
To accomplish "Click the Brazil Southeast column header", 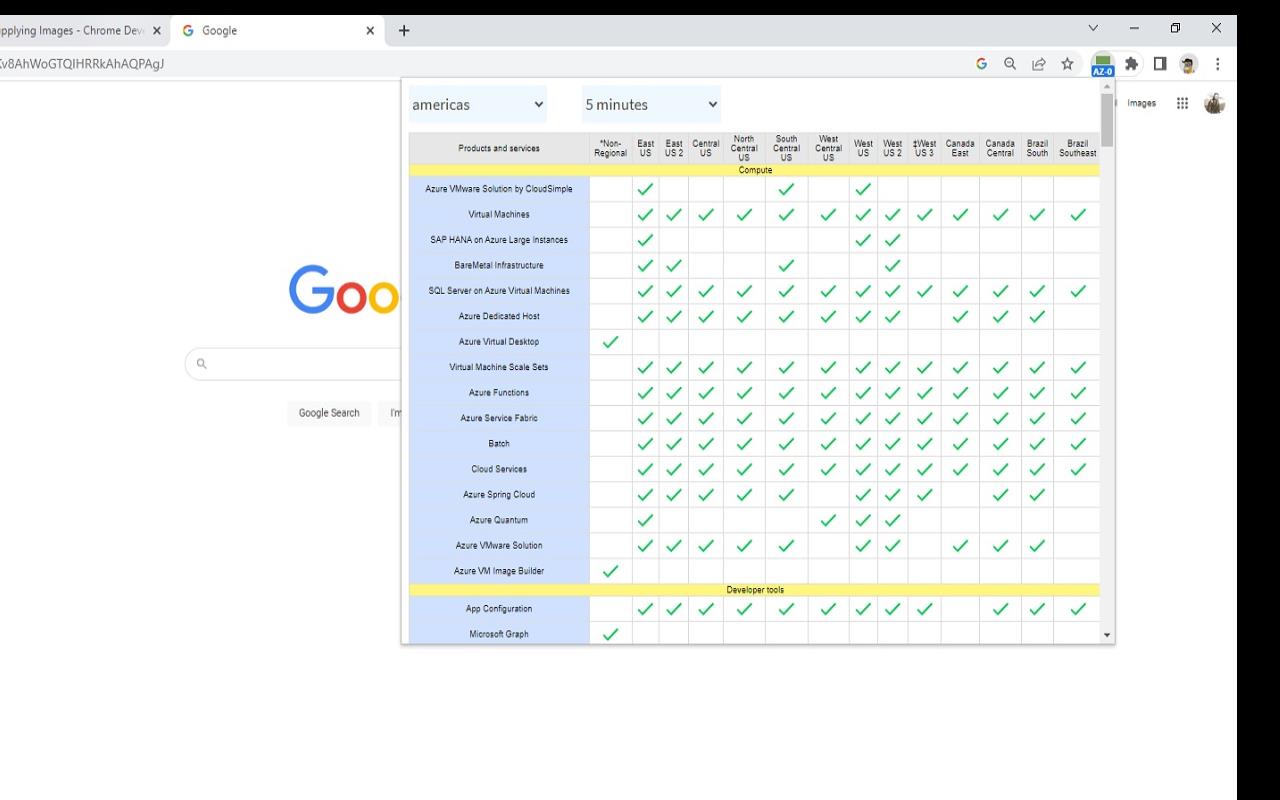I will pos(1077,148).
